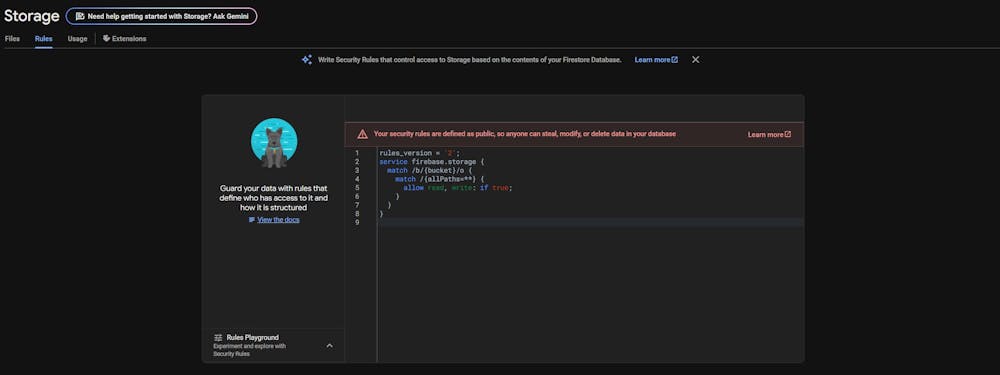Viewport: 1000px width, 375px height.
Task: Click the Storage page heading
Action: click(x=31, y=16)
